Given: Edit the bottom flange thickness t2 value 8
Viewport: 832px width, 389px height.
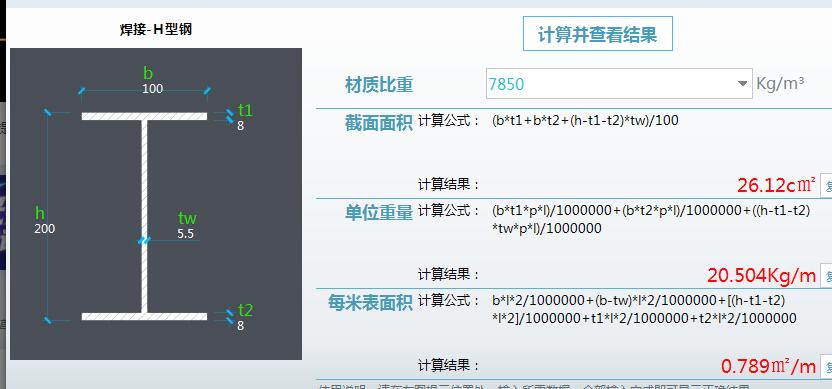Looking at the screenshot, I should coord(241,326).
